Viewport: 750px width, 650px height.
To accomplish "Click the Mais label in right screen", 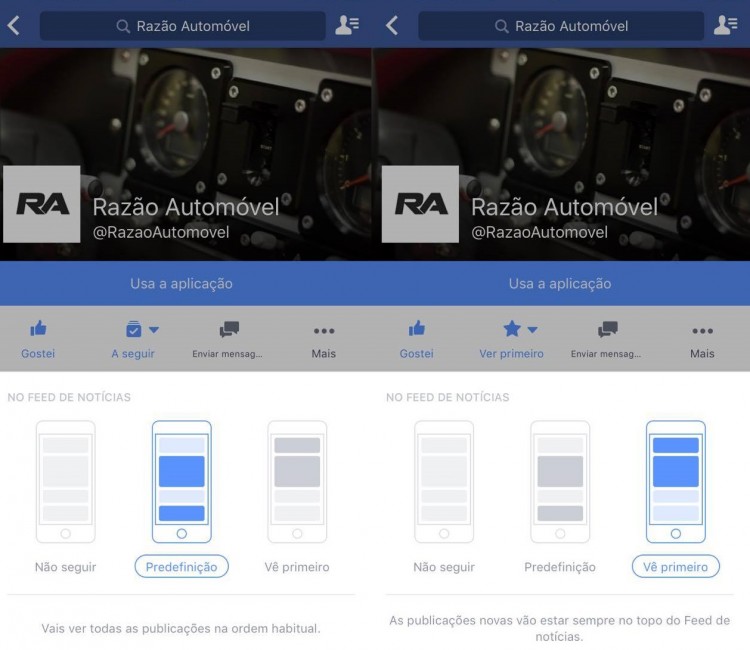I will point(702,353).
